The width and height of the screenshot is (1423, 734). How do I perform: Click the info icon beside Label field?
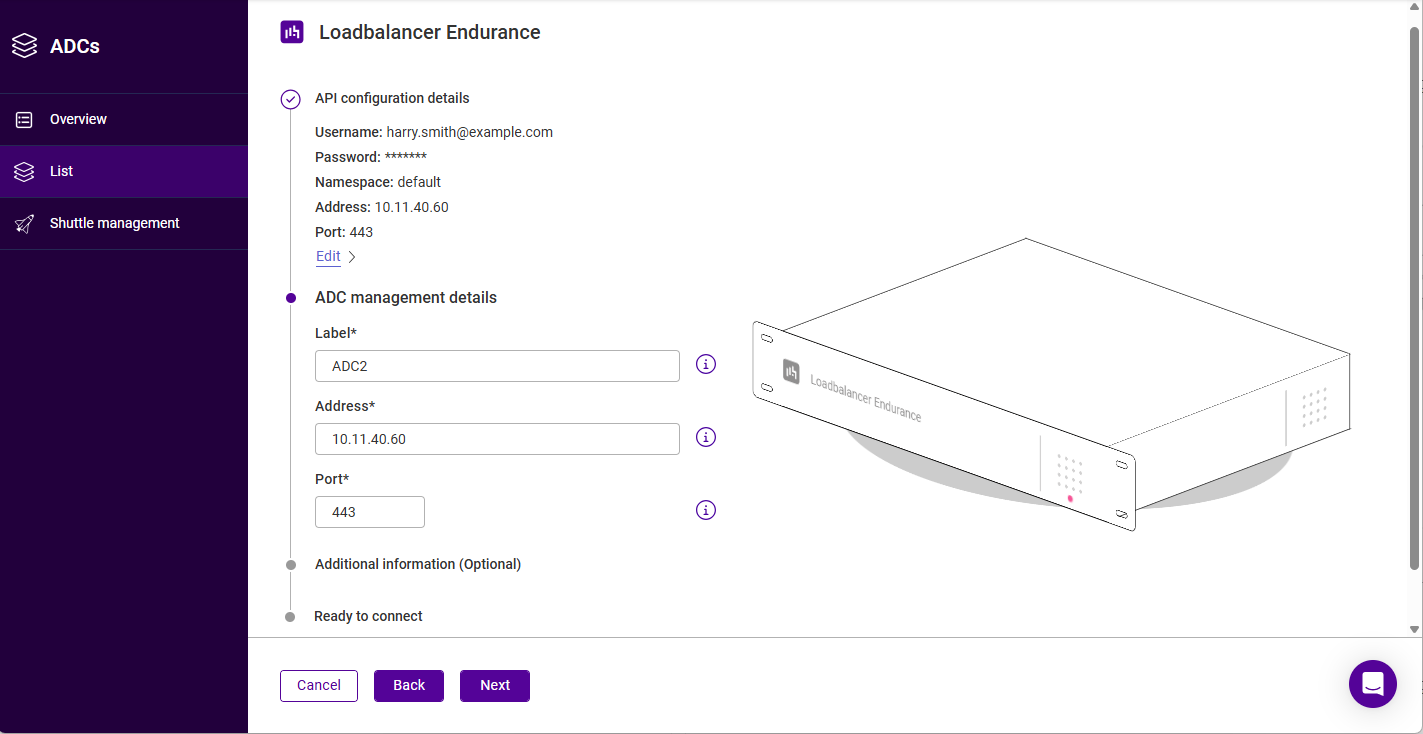point(706,364)
